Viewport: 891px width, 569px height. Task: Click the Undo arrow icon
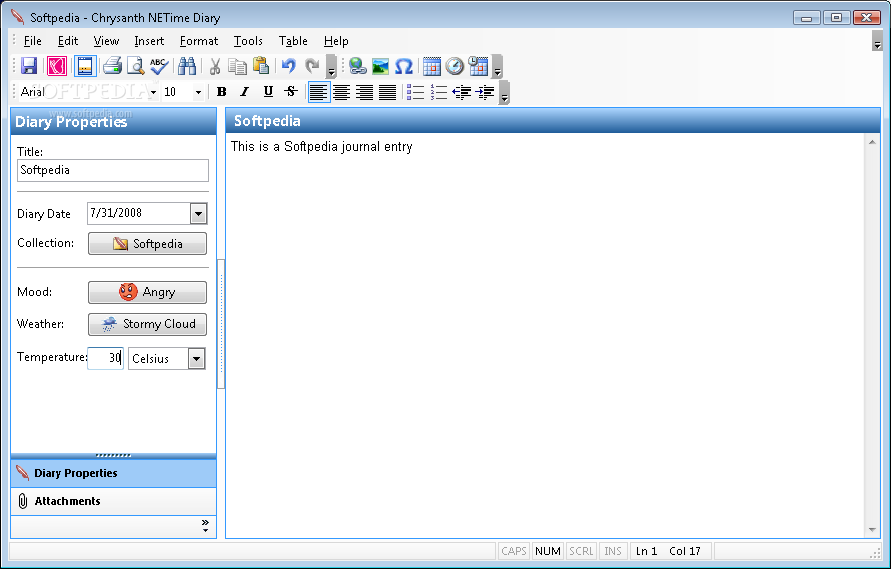[289, 66]
